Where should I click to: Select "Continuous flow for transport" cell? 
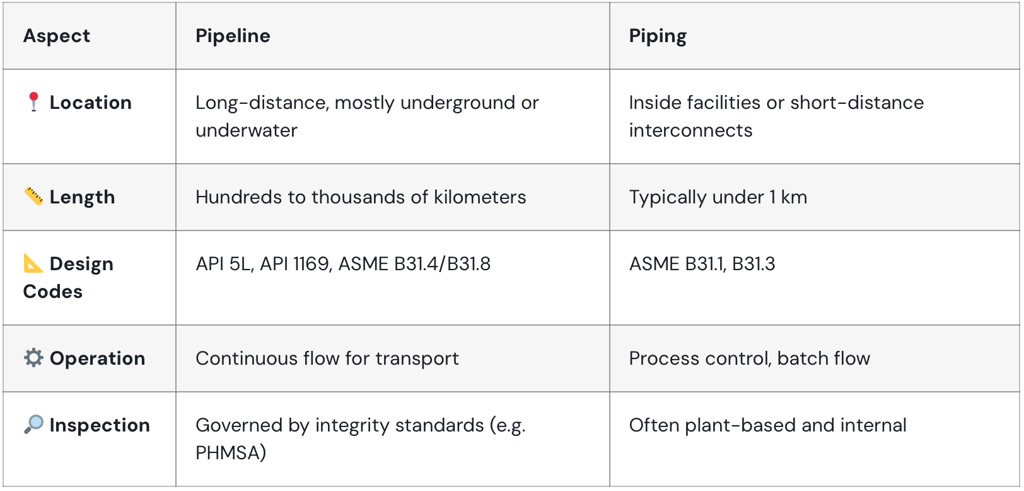327,358
